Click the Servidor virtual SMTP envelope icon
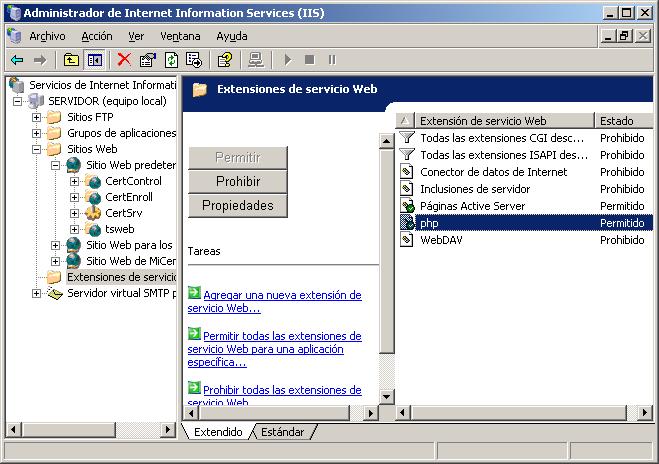This screenshot has width=659, height=464. click(x=55, y=293)
